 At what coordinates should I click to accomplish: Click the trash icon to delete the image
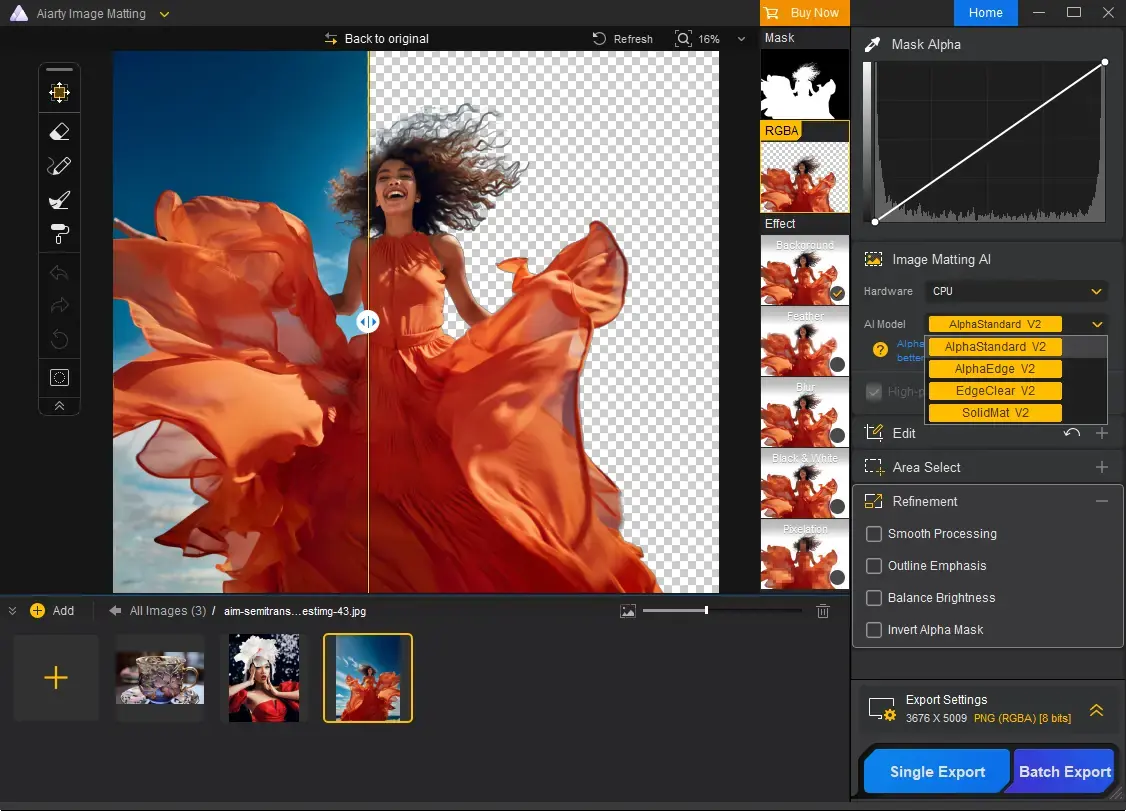pos(823,610)
